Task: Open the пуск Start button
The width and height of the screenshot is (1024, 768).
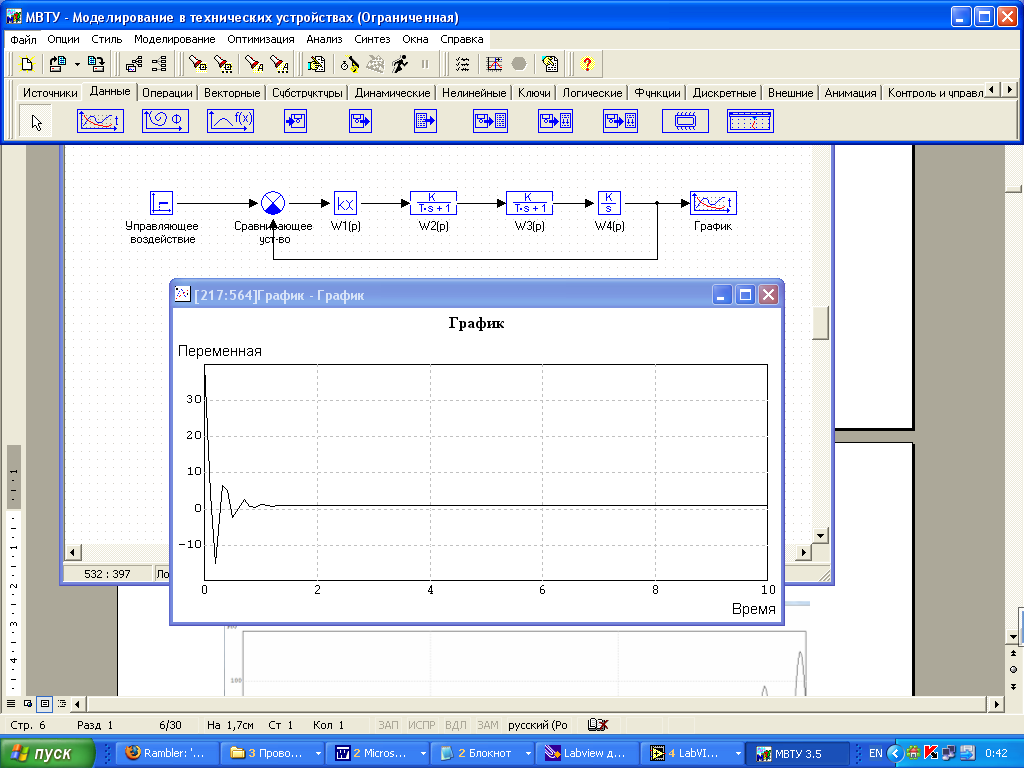Action: 48,753
